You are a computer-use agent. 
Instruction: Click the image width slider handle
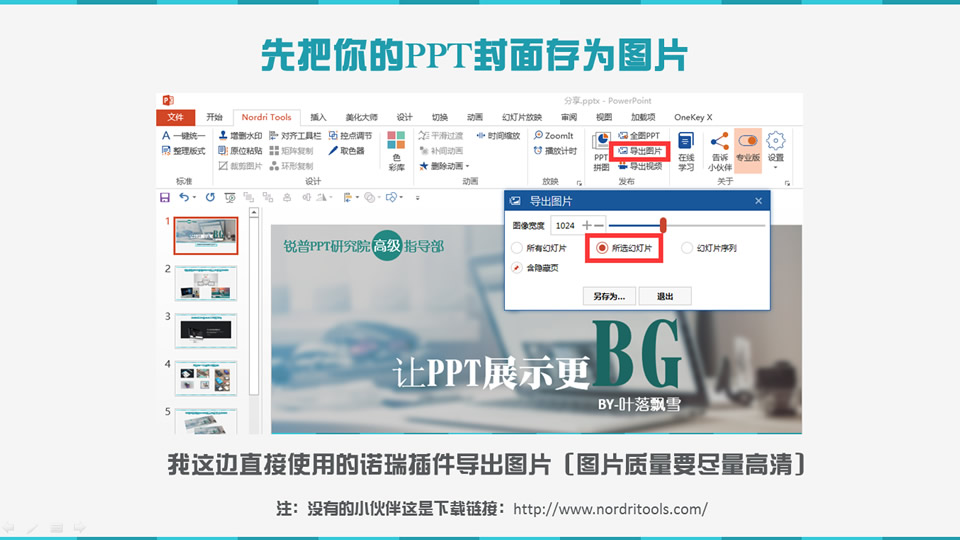663,225
